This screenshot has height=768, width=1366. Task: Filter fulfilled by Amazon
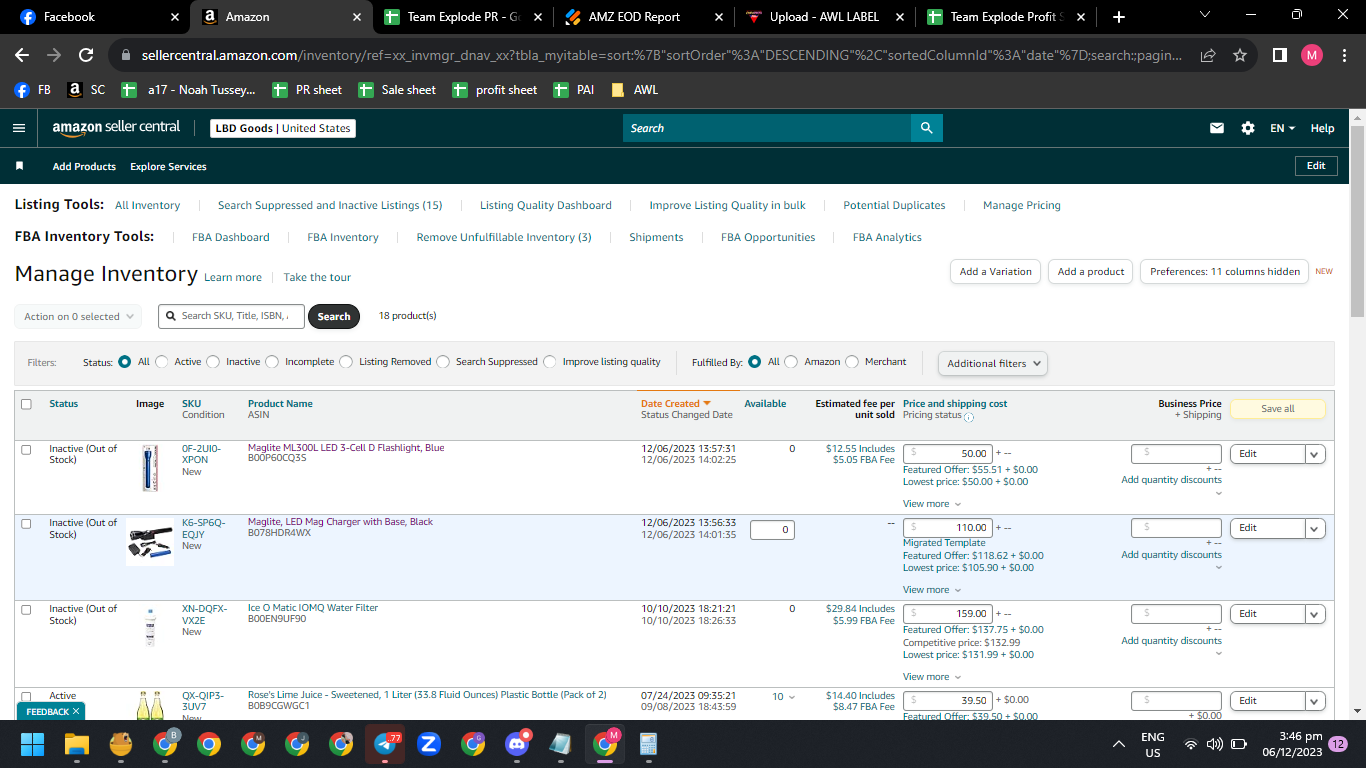tap(791, 362)
